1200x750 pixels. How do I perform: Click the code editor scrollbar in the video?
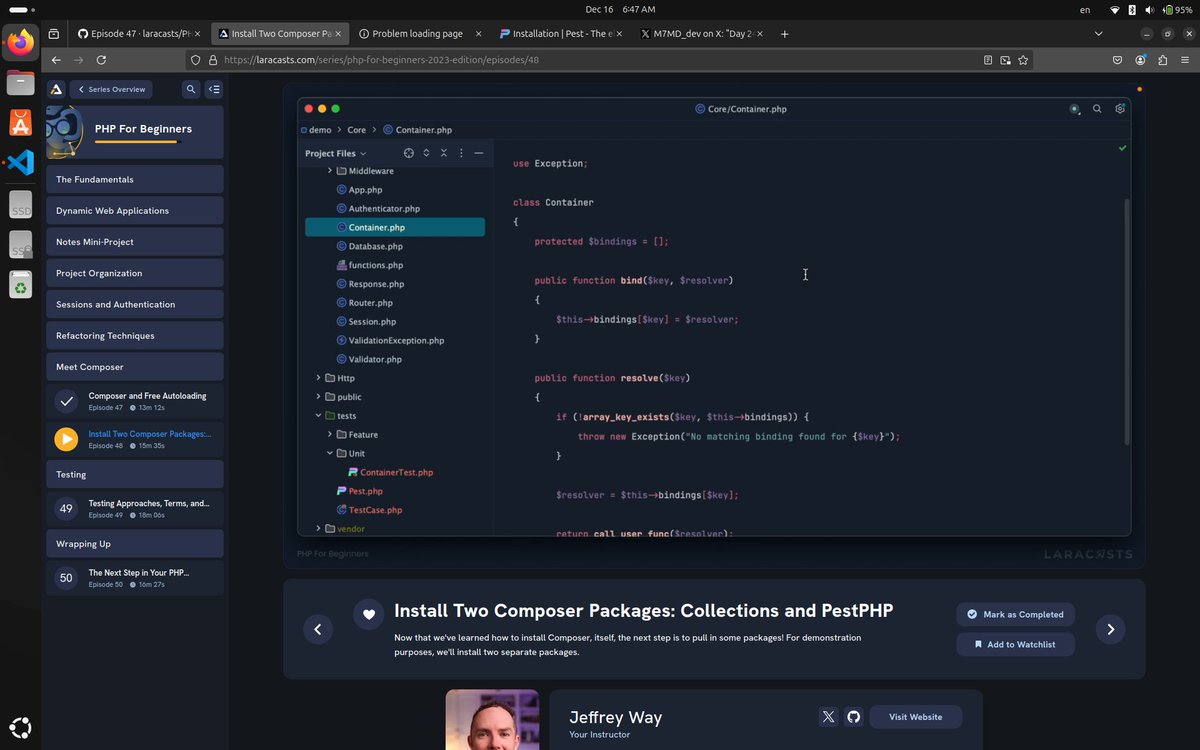1128,321
